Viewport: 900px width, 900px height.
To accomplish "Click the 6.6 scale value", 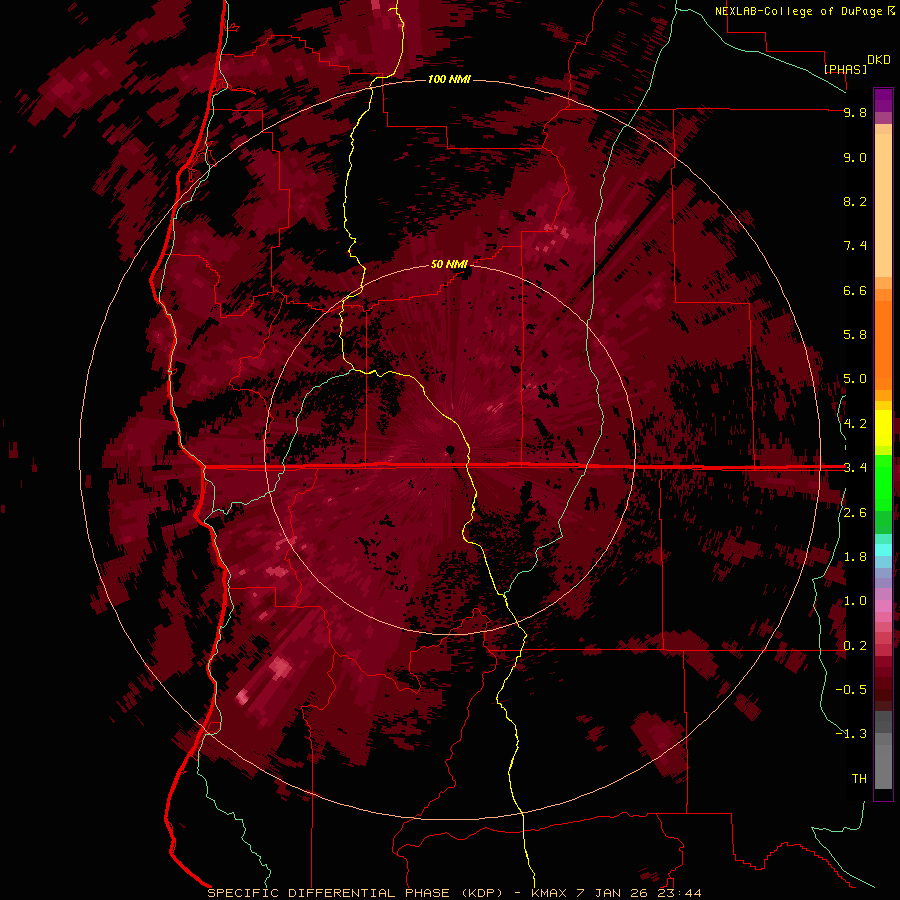I will tap(855, 290).
